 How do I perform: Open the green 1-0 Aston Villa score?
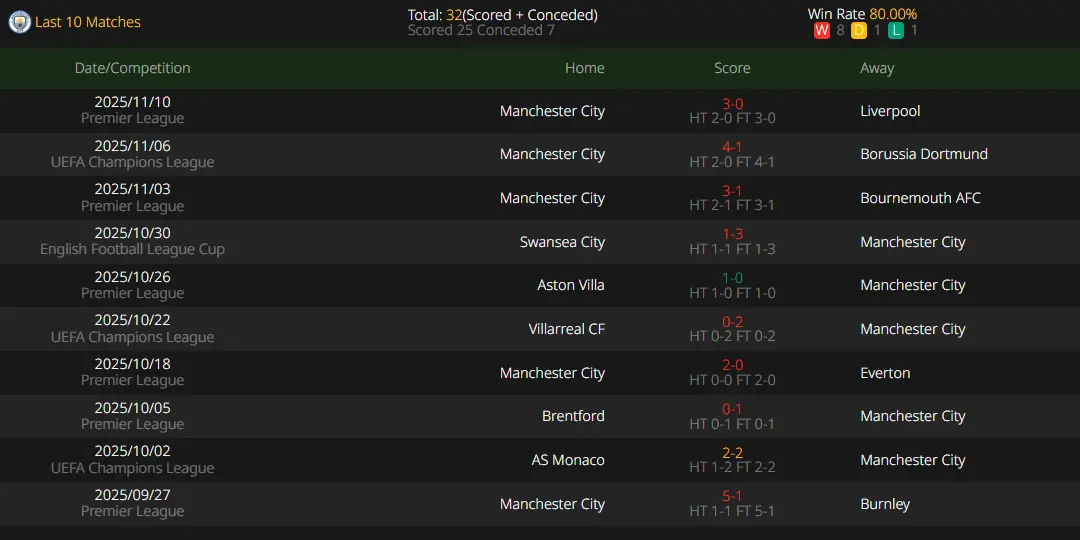[732, 278]
